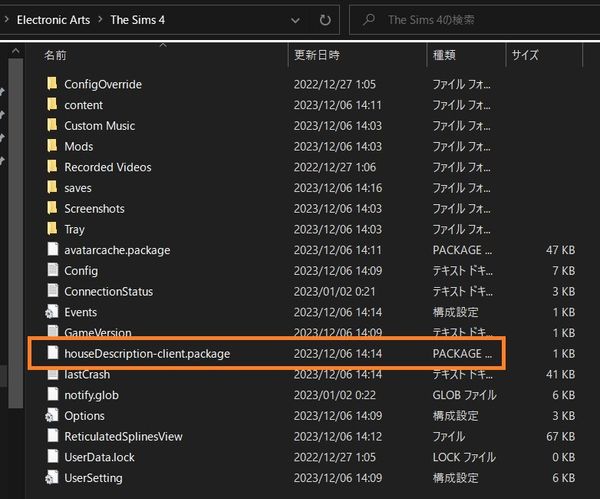The width and height of the screenshot is (600, 499).
Task: Select the notify.glob file name
Action: 91,395
